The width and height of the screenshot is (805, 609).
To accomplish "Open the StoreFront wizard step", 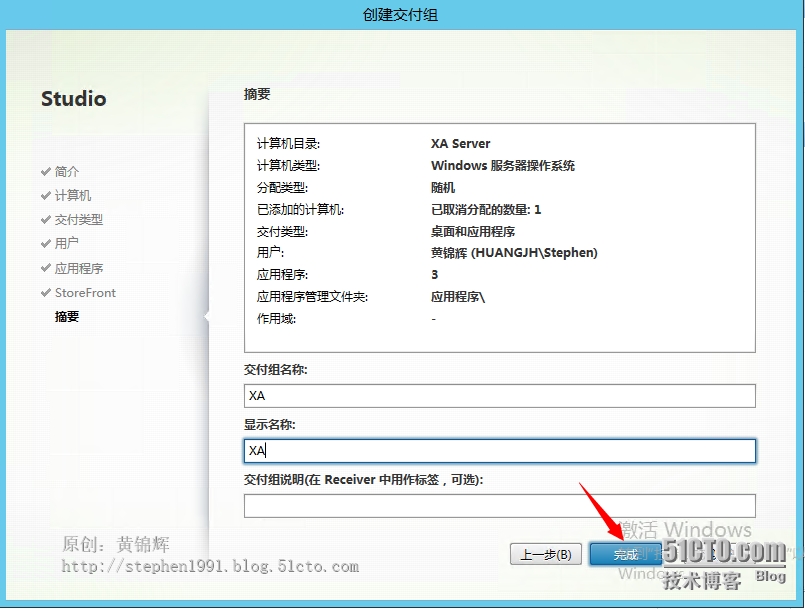I will [85, 293].
